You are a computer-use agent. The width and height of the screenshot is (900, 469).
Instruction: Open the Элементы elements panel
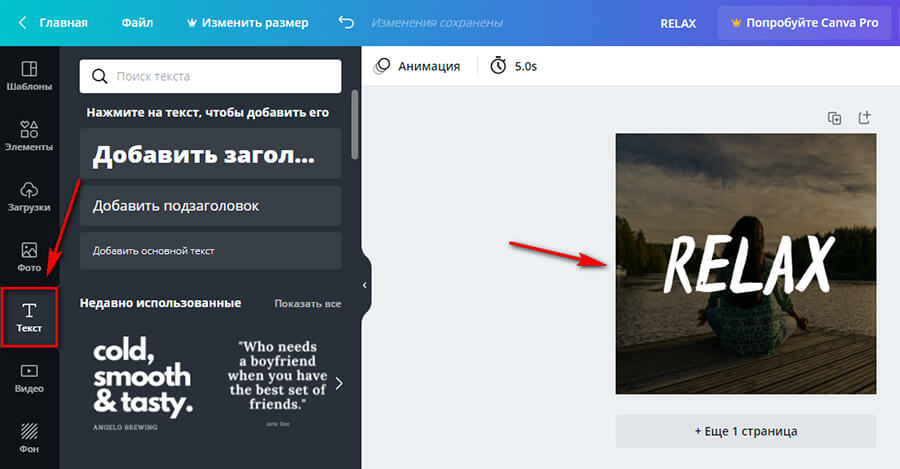click(29, 136)
